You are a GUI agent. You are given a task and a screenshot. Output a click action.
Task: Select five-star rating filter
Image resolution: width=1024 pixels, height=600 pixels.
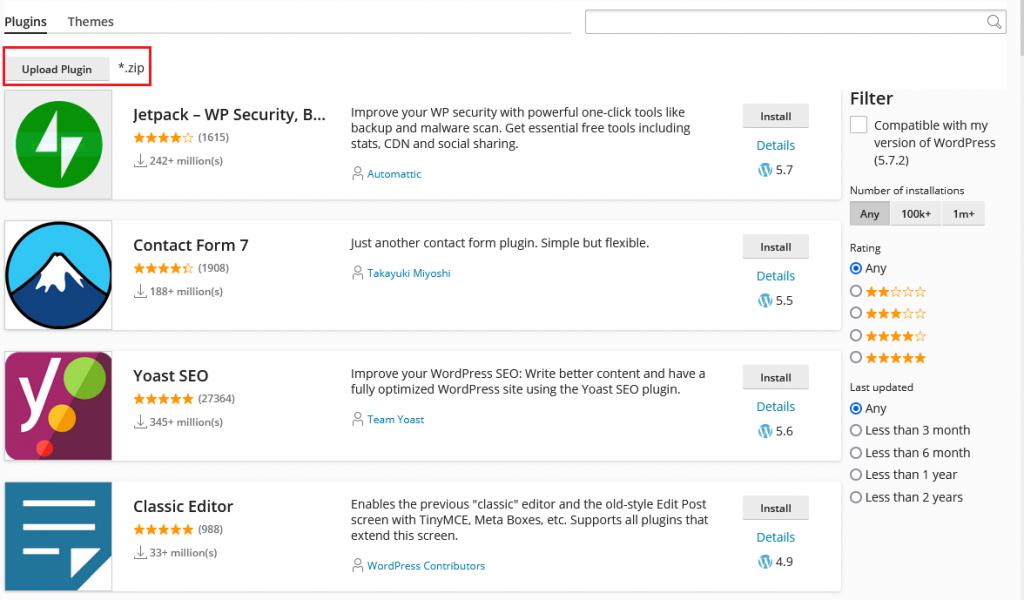tap(856, 358)
